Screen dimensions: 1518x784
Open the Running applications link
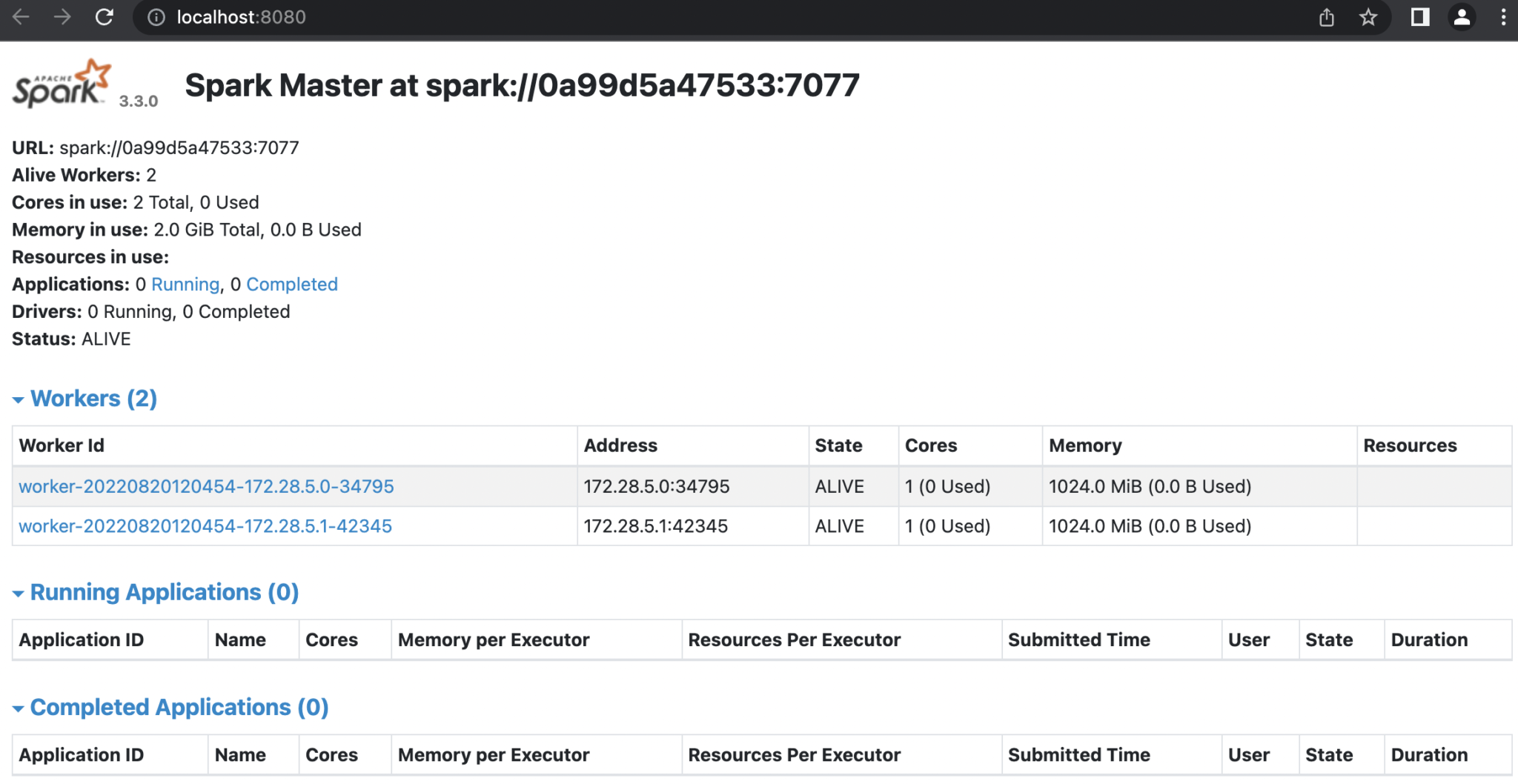[185, 284]
